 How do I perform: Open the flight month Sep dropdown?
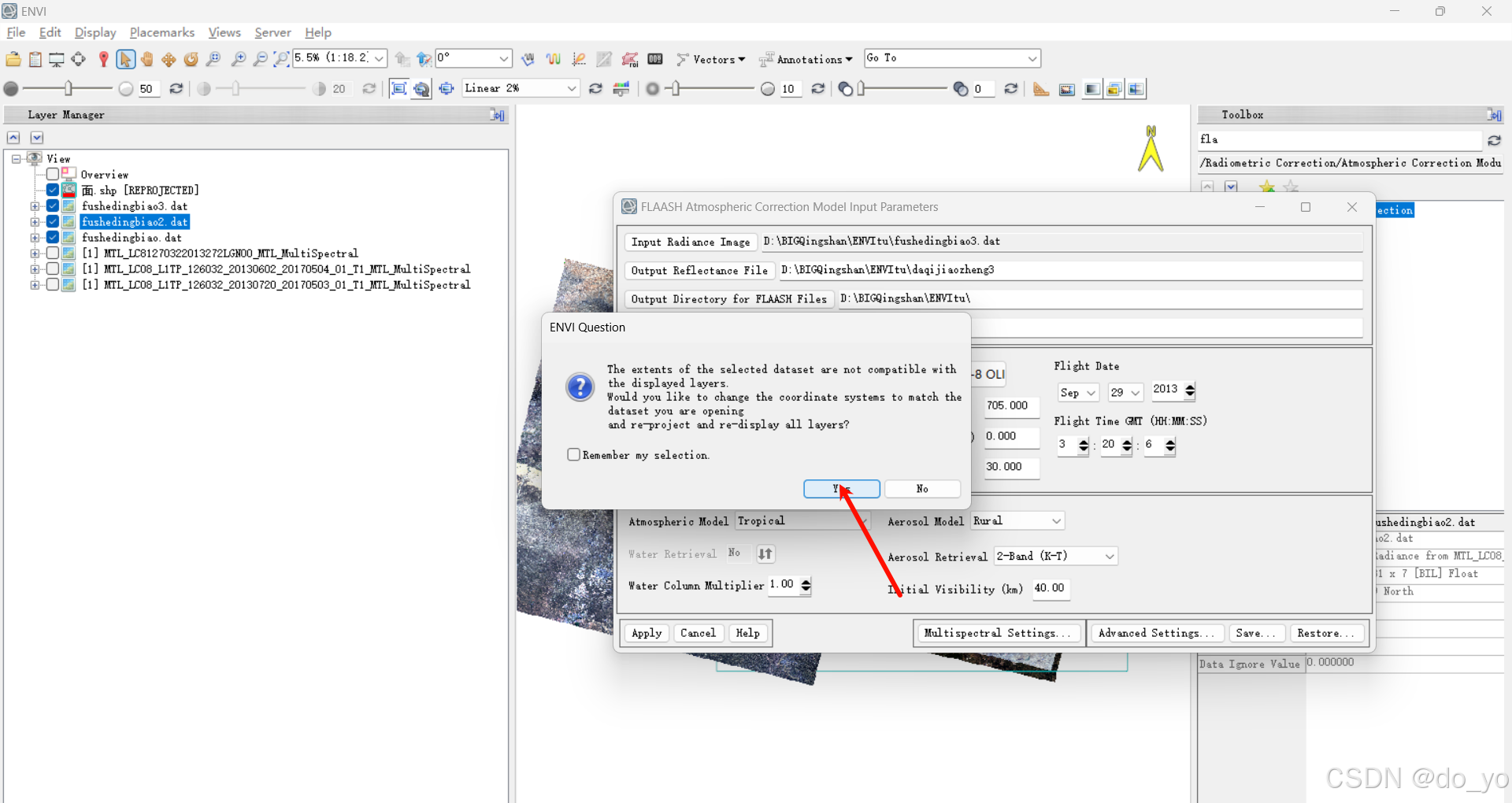coord(1091,393)
